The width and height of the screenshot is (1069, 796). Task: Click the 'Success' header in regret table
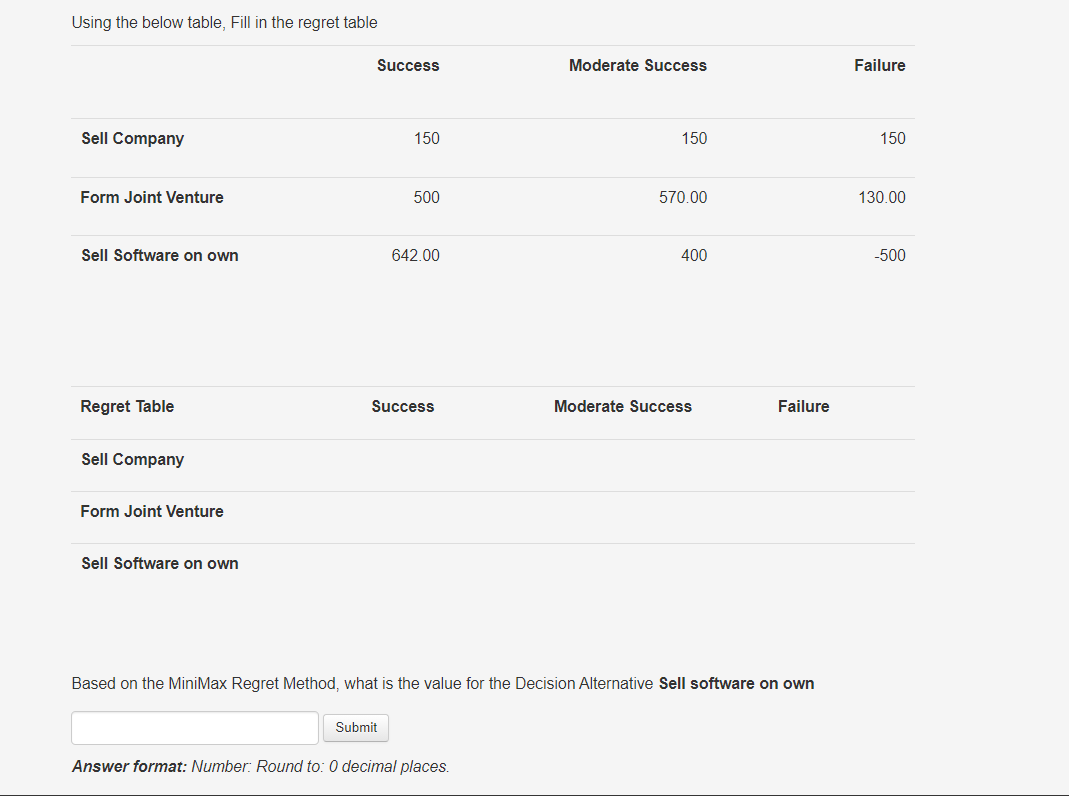click(x=402, y=407)
